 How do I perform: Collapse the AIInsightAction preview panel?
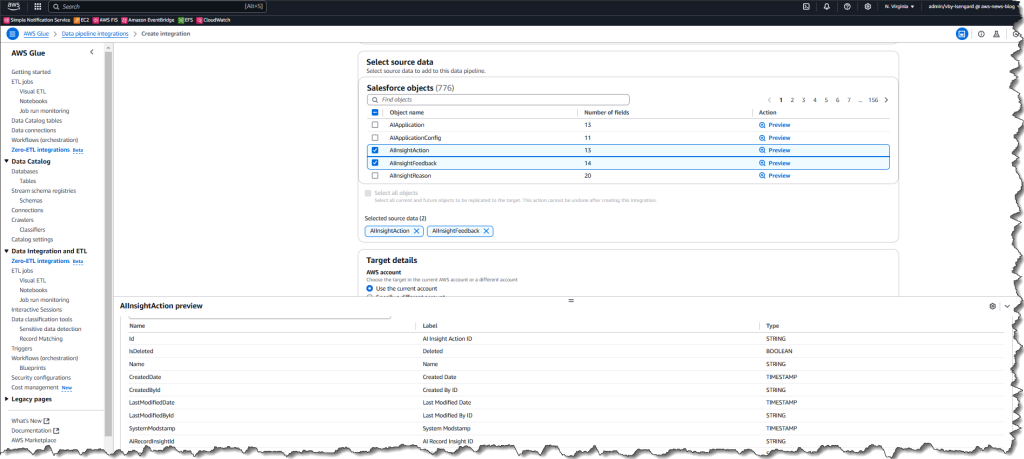(1007, 306)
